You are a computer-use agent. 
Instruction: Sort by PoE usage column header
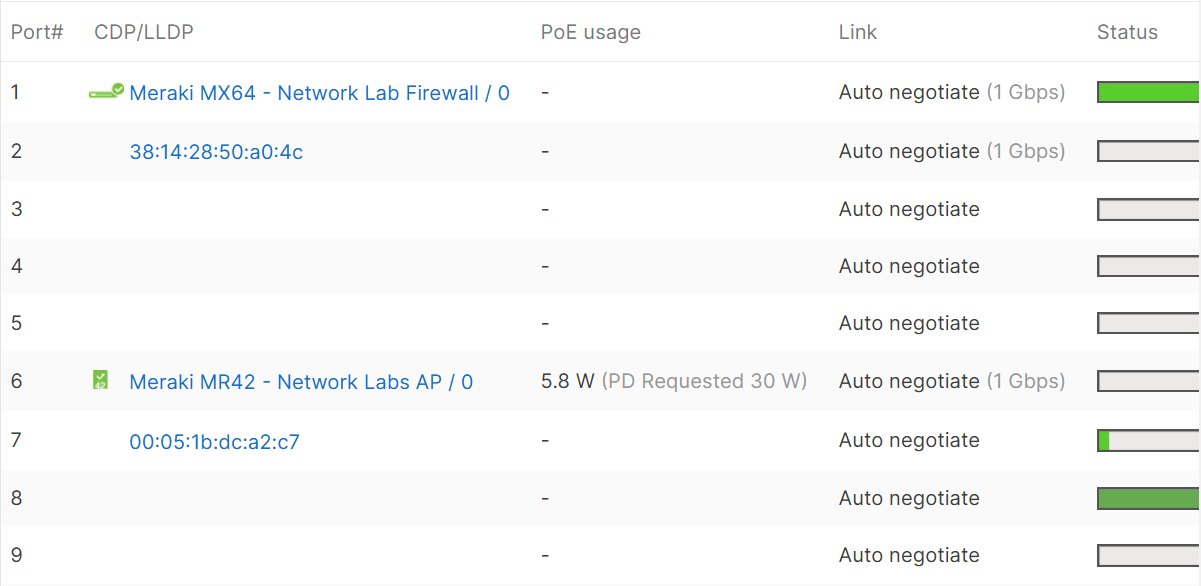[591, 32]
